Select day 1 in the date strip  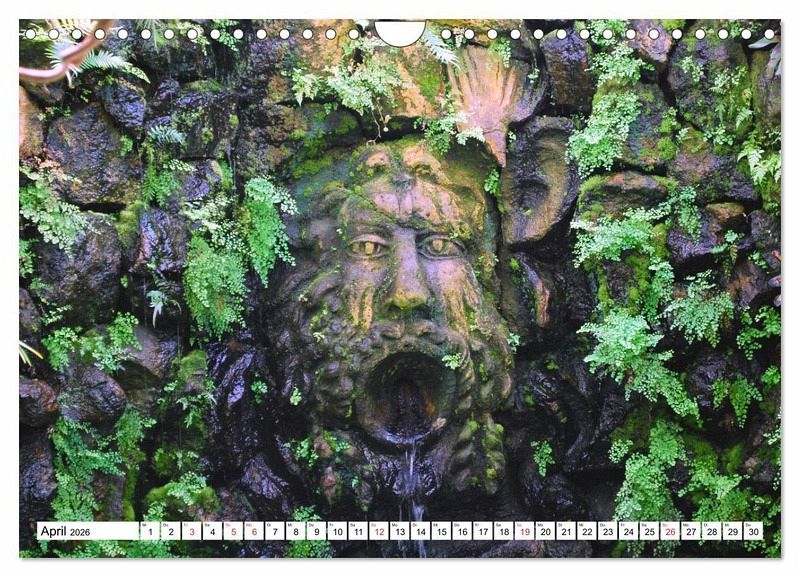(x=149, y=531)
